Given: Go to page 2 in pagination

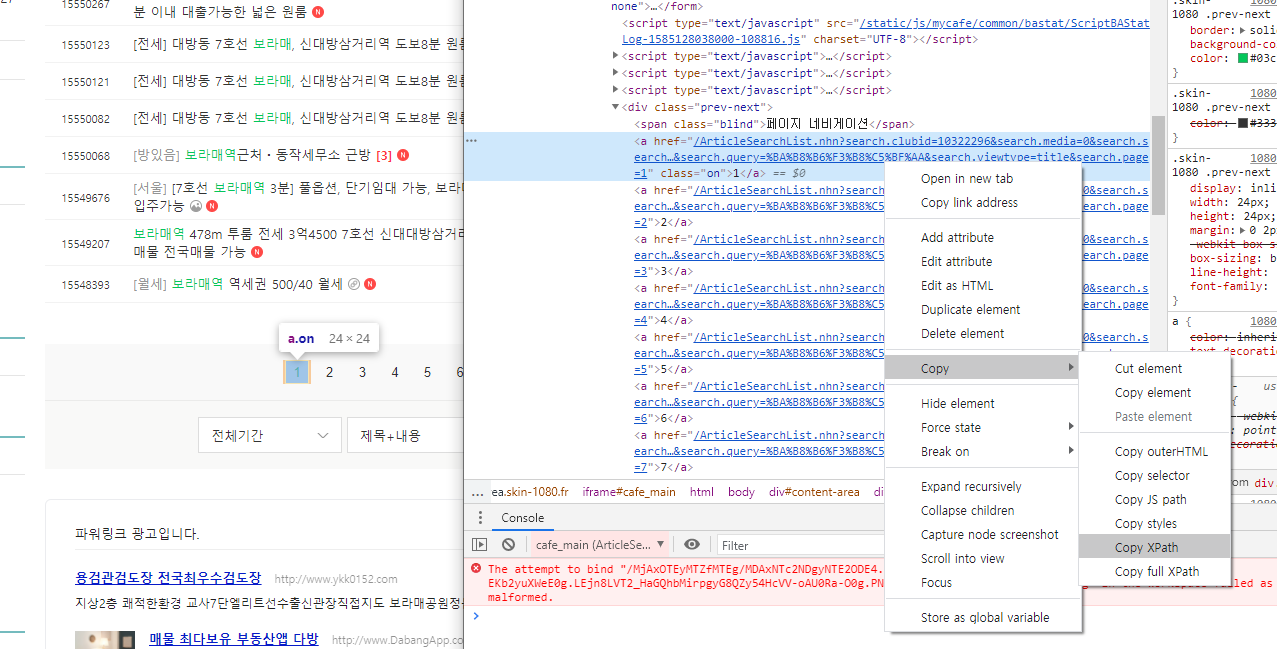Looking at the screenshot, I should tap(330, 372).
